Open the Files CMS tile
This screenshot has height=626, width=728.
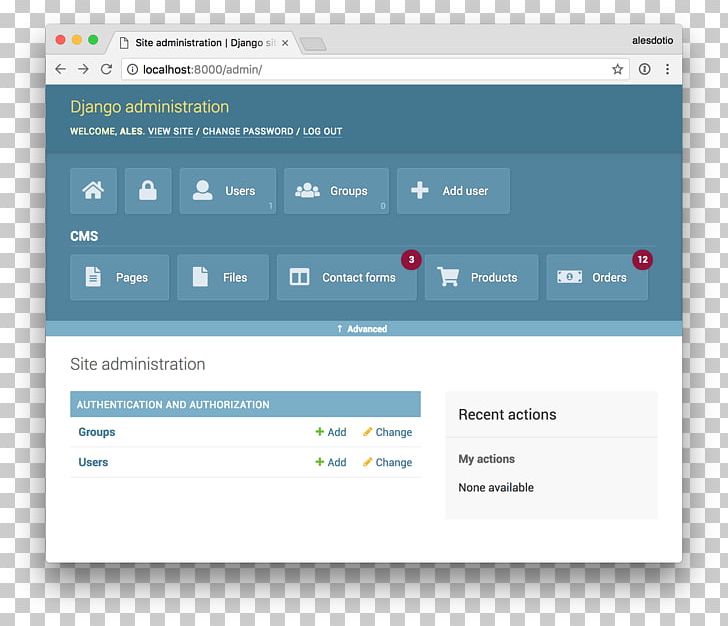pos(223,277)
